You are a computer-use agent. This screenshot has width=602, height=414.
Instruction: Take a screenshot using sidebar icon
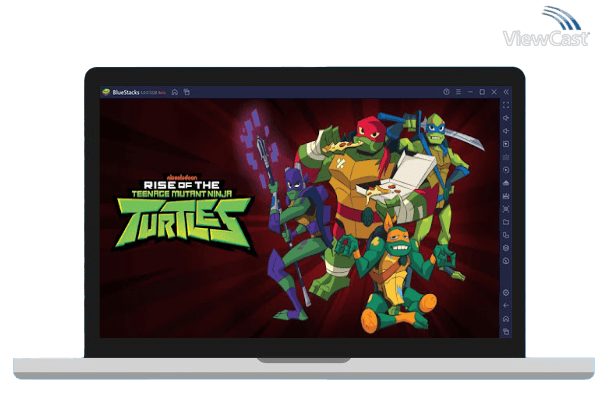506,209
